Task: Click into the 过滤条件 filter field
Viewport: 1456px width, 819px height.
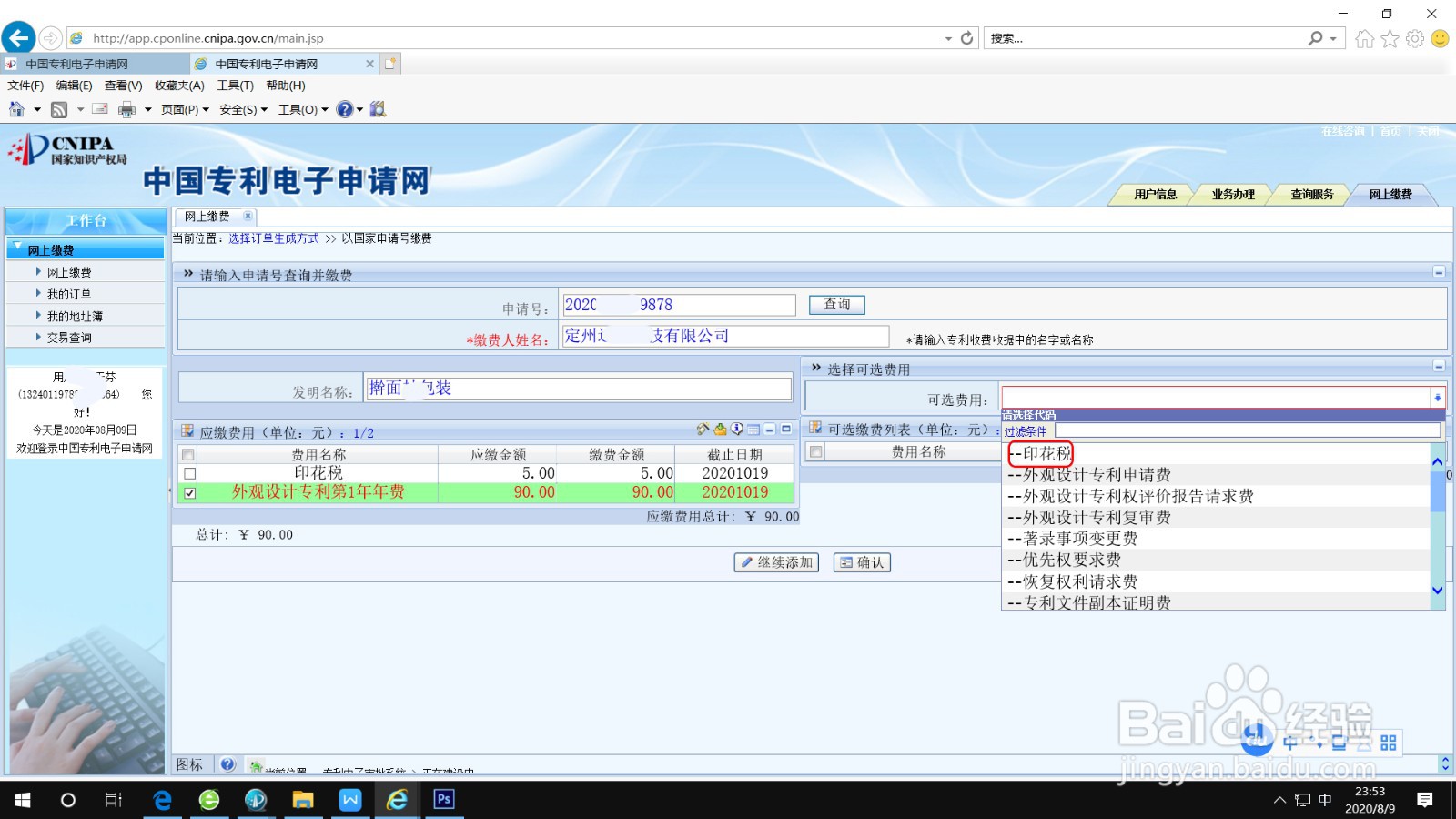Action: [x=1248, y=430]
